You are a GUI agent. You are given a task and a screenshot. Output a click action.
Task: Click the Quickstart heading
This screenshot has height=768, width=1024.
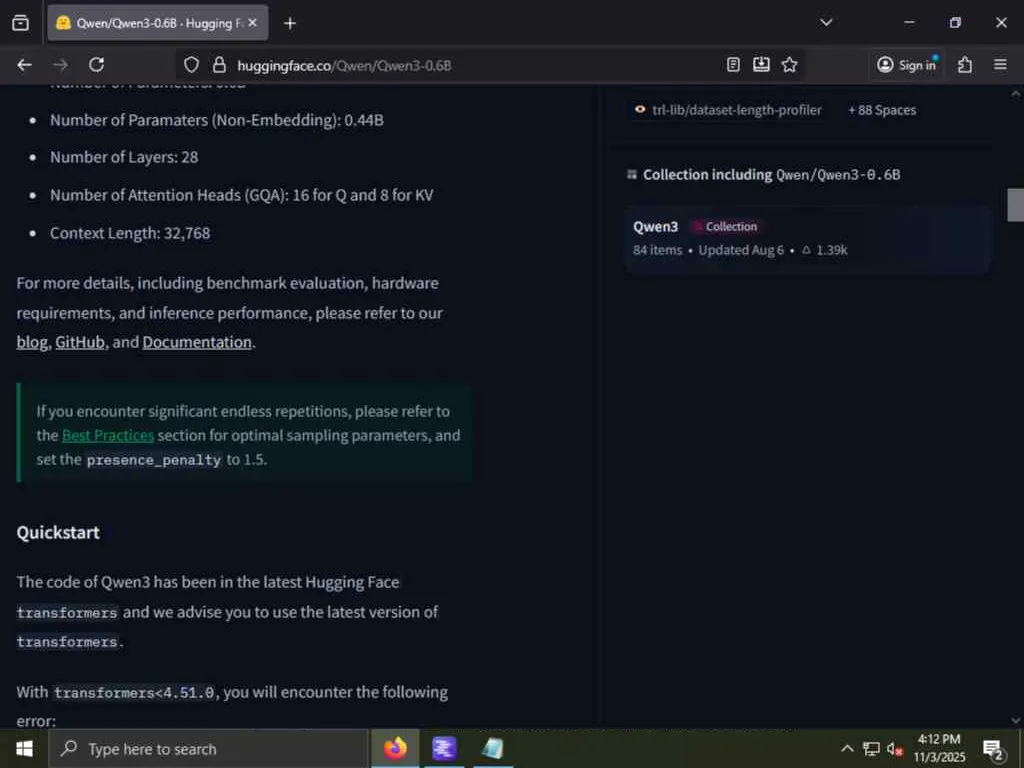(58, 532)
